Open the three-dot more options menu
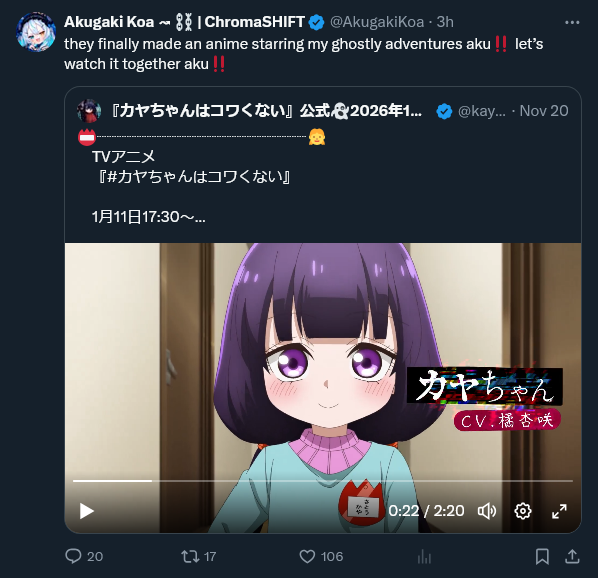 (572, 22)
